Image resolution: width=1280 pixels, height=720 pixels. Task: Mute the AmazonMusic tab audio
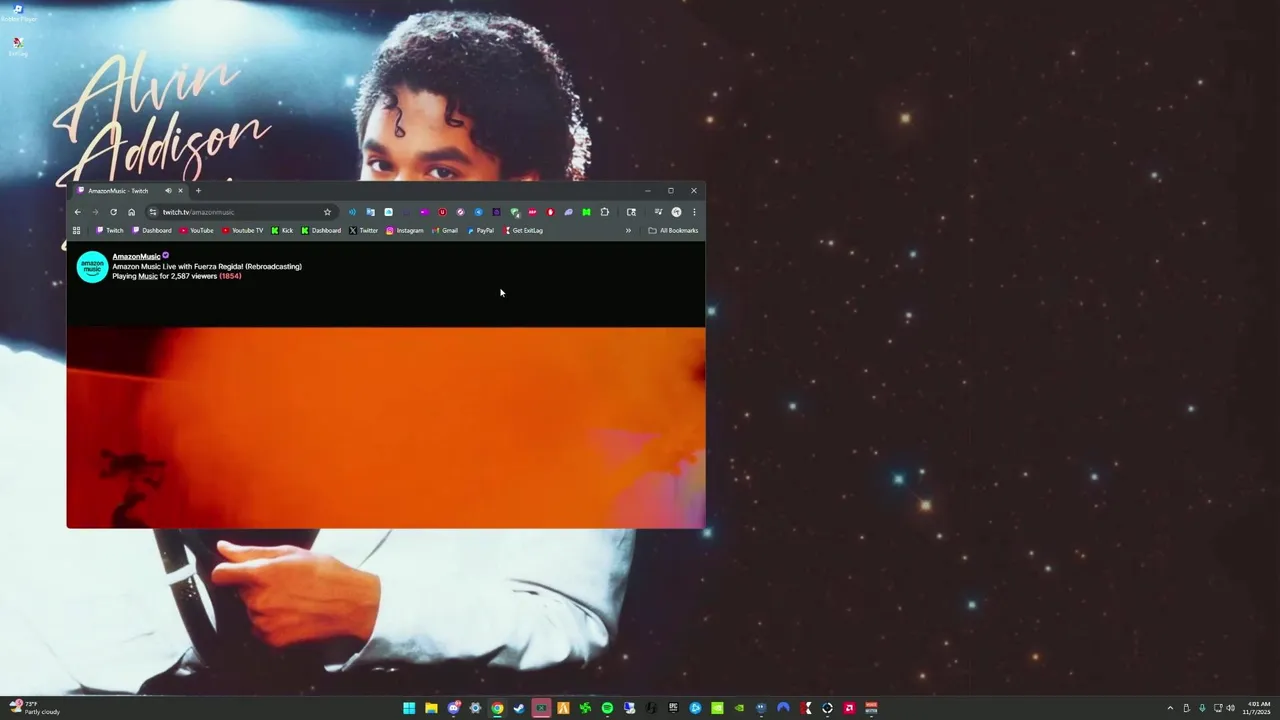[168, 191]
